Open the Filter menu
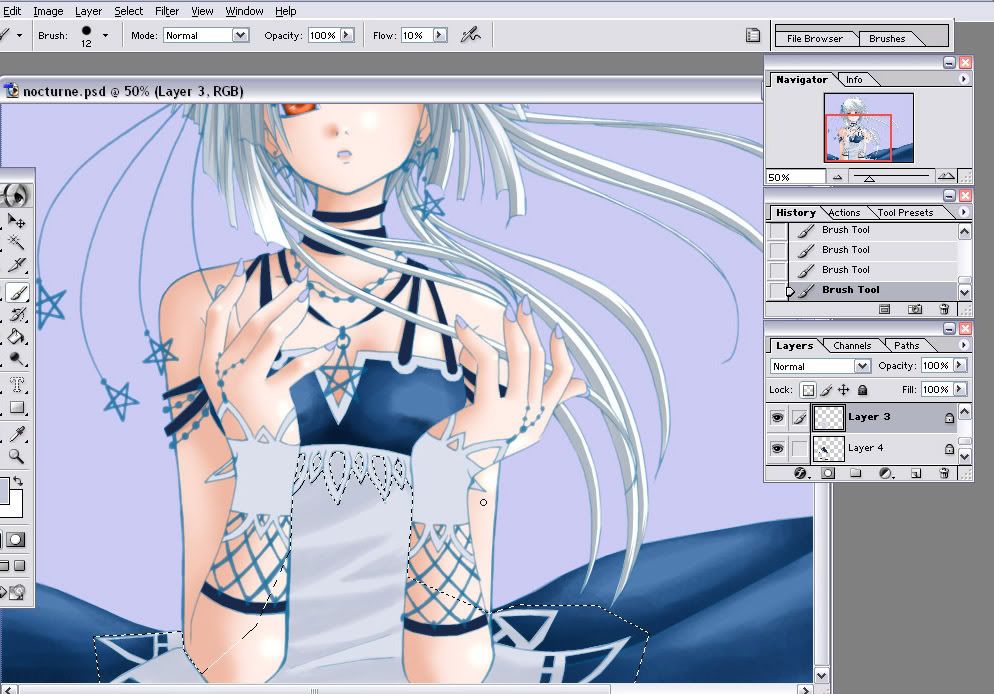This screenshot has height=694, width=994. click(x=167, y=11)
